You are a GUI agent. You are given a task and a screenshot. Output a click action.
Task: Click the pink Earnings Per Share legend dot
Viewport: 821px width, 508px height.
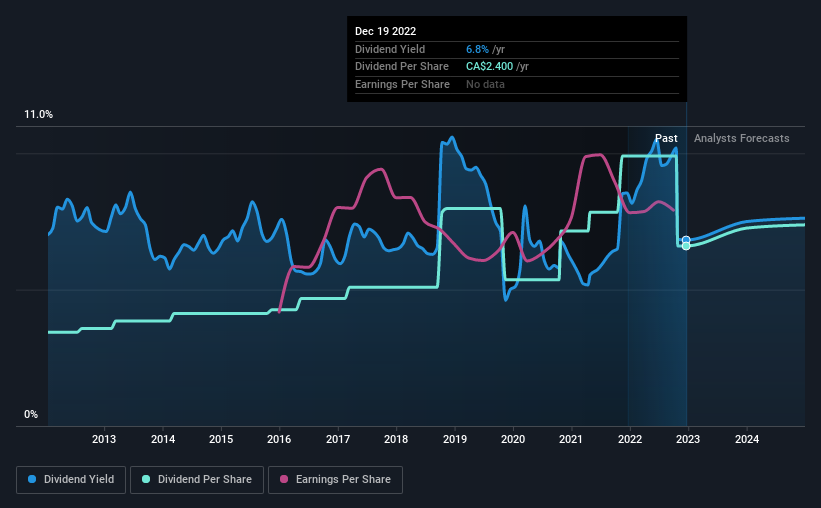tap(284, 479)
